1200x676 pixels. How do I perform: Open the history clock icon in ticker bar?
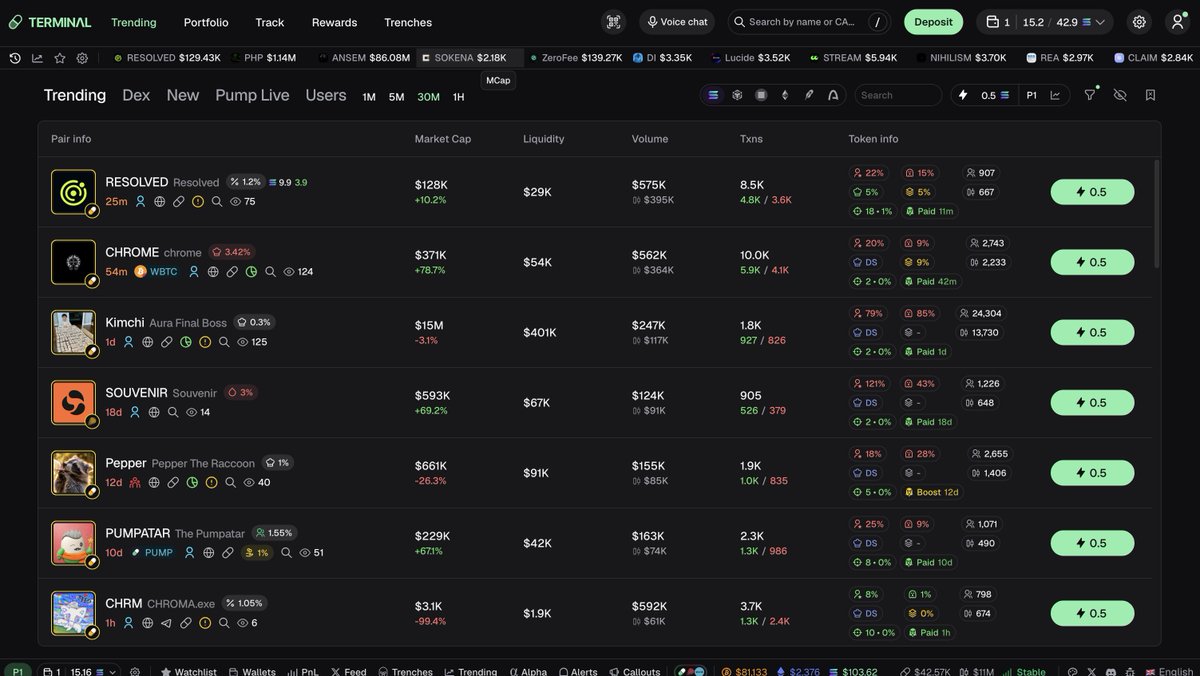(x=15, y=58)
